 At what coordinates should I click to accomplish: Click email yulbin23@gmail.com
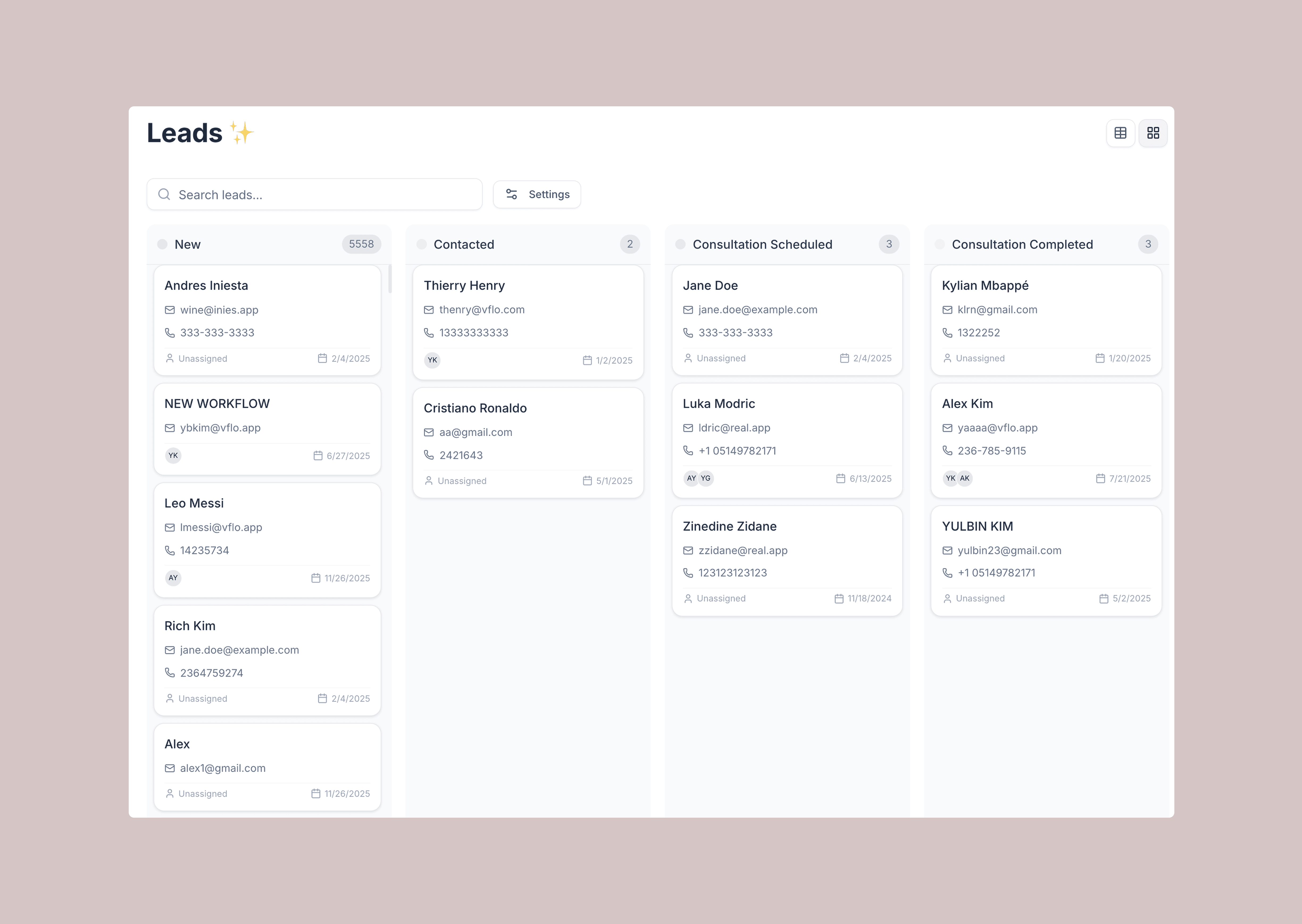point(1009,550)
